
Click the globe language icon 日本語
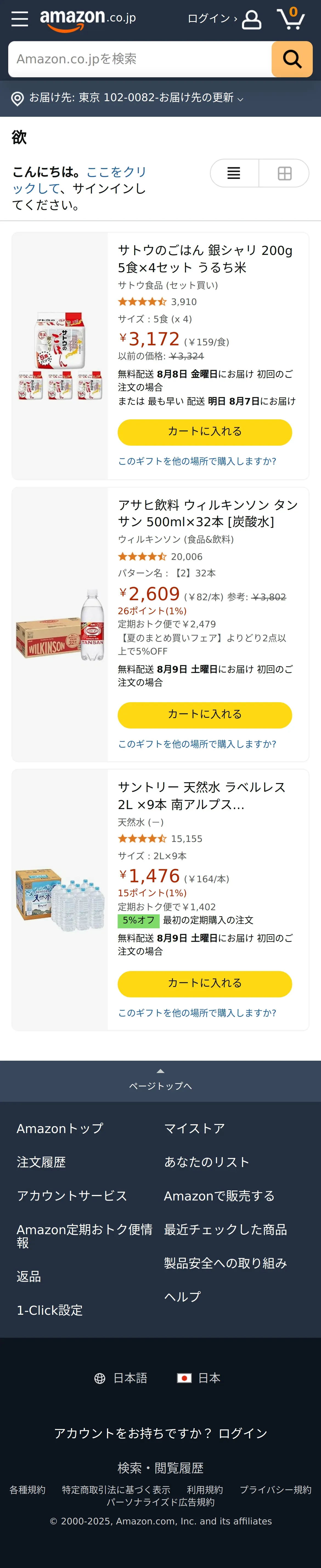100,1378
